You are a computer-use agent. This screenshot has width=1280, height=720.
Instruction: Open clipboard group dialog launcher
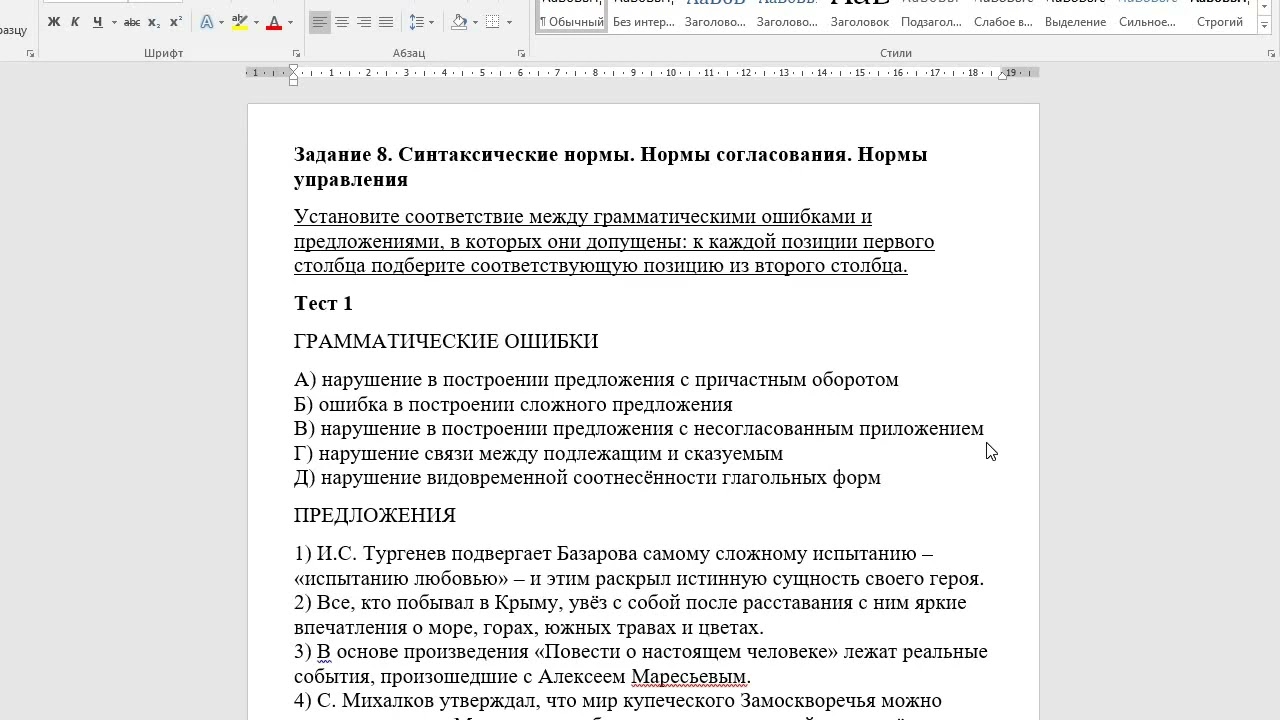(30, 53)
